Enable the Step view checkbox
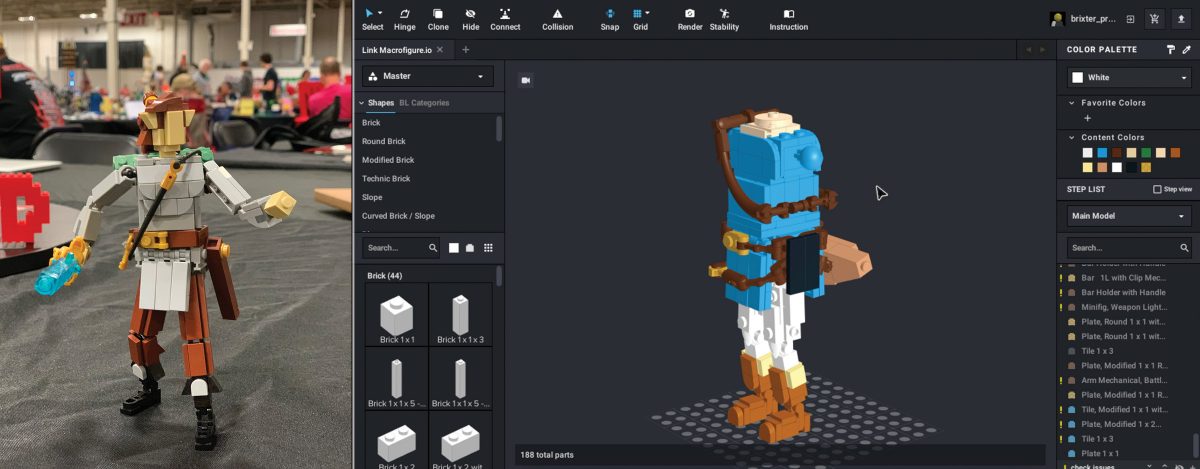1200x469 pixels. point(1157,189)
